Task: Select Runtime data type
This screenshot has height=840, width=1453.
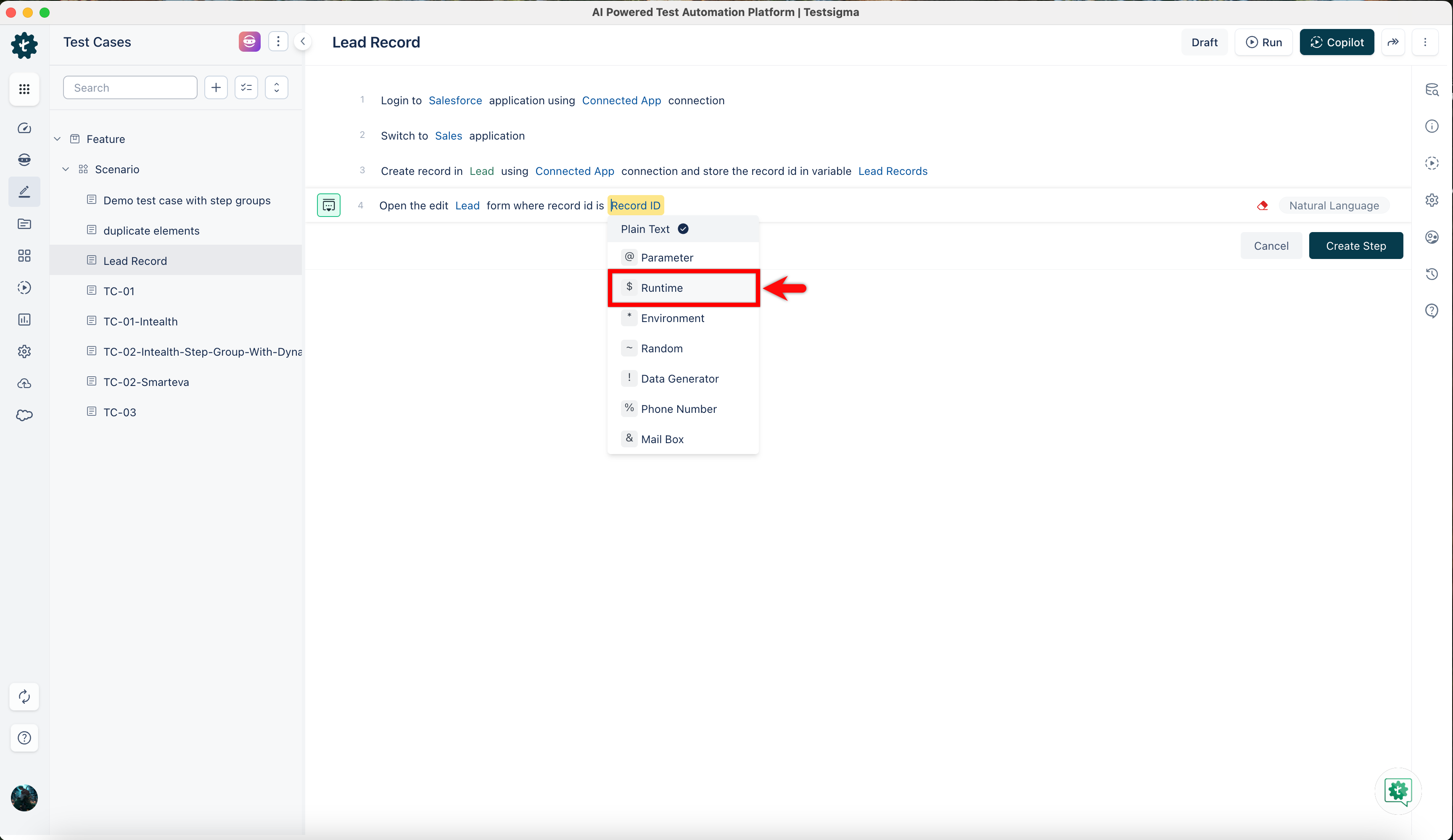Action: pyautogui.click(x=683, y=288)
